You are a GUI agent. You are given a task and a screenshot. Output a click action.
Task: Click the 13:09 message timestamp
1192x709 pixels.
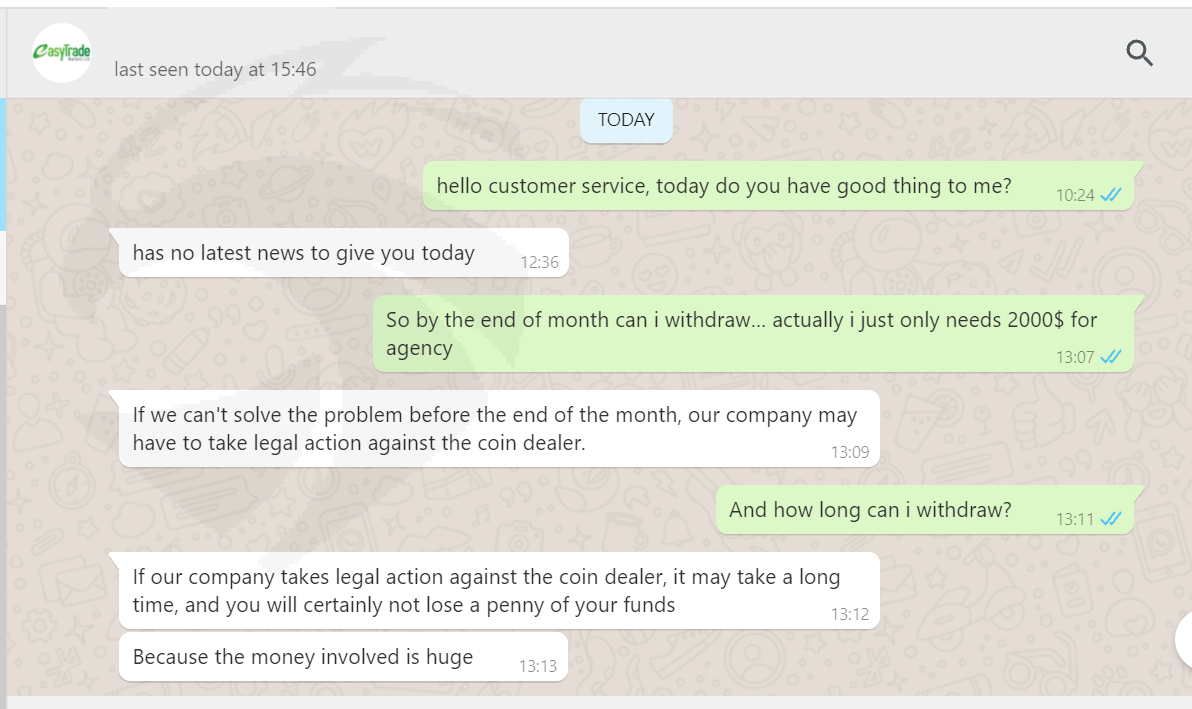point(850,452)
